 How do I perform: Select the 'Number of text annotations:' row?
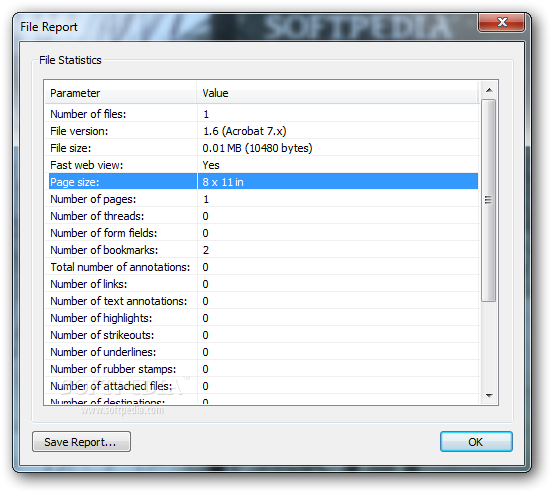click(x=262, y=301)
